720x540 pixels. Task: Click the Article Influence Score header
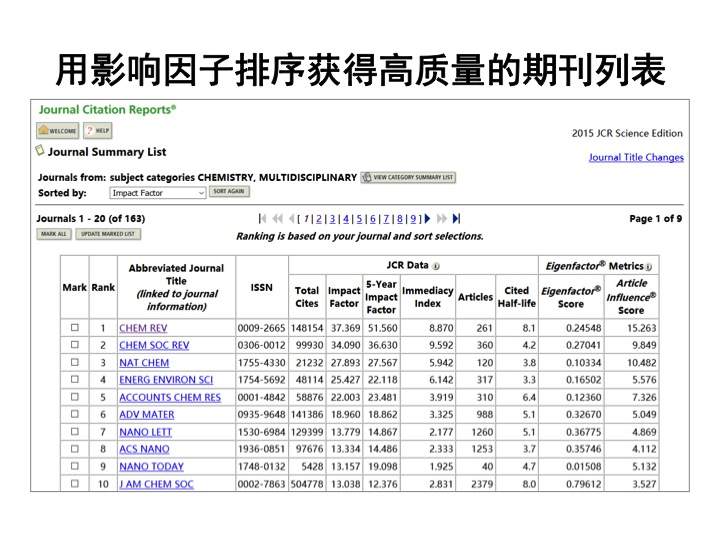tap(631, 297)
